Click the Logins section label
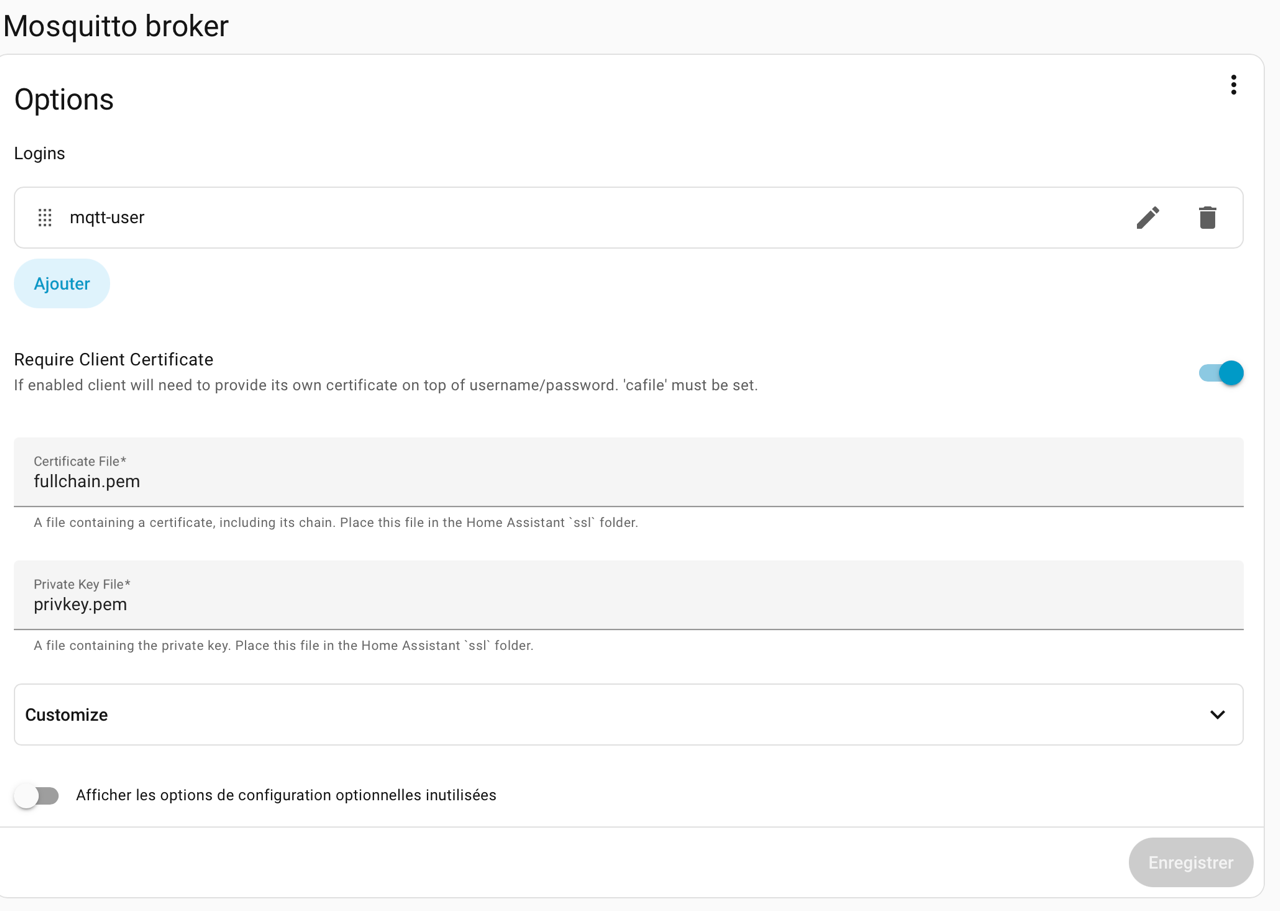Viewport: 1280px width, 911px height. 40,154
